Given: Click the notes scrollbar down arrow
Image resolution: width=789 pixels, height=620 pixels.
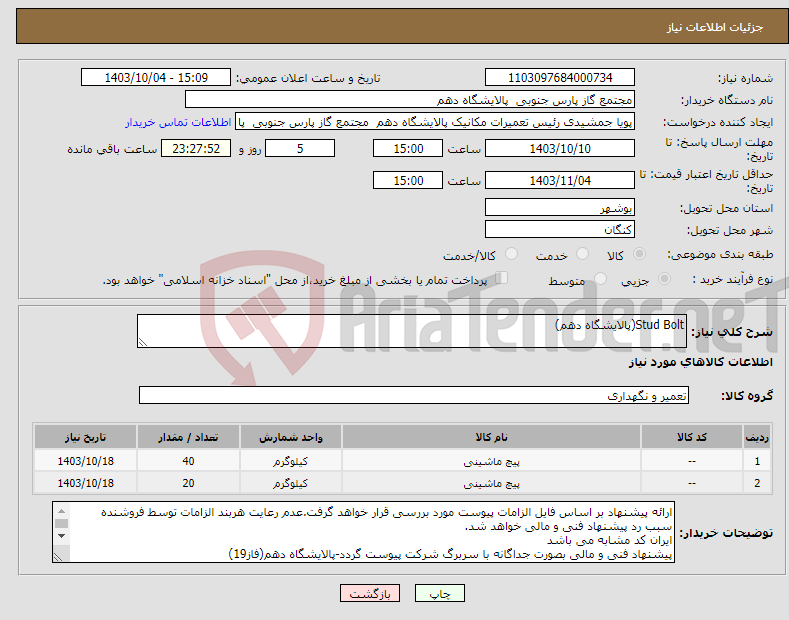Looking at the screenshot, I should [x=61, y=536].
